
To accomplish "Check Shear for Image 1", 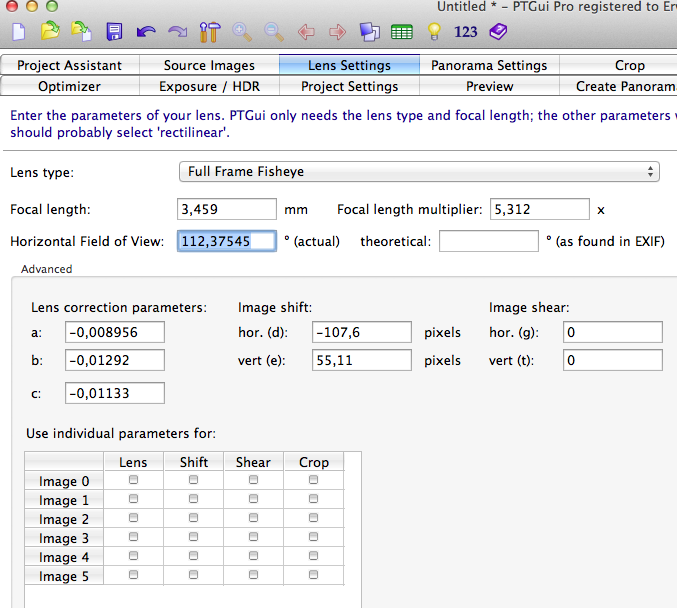I will pos(253,499).
